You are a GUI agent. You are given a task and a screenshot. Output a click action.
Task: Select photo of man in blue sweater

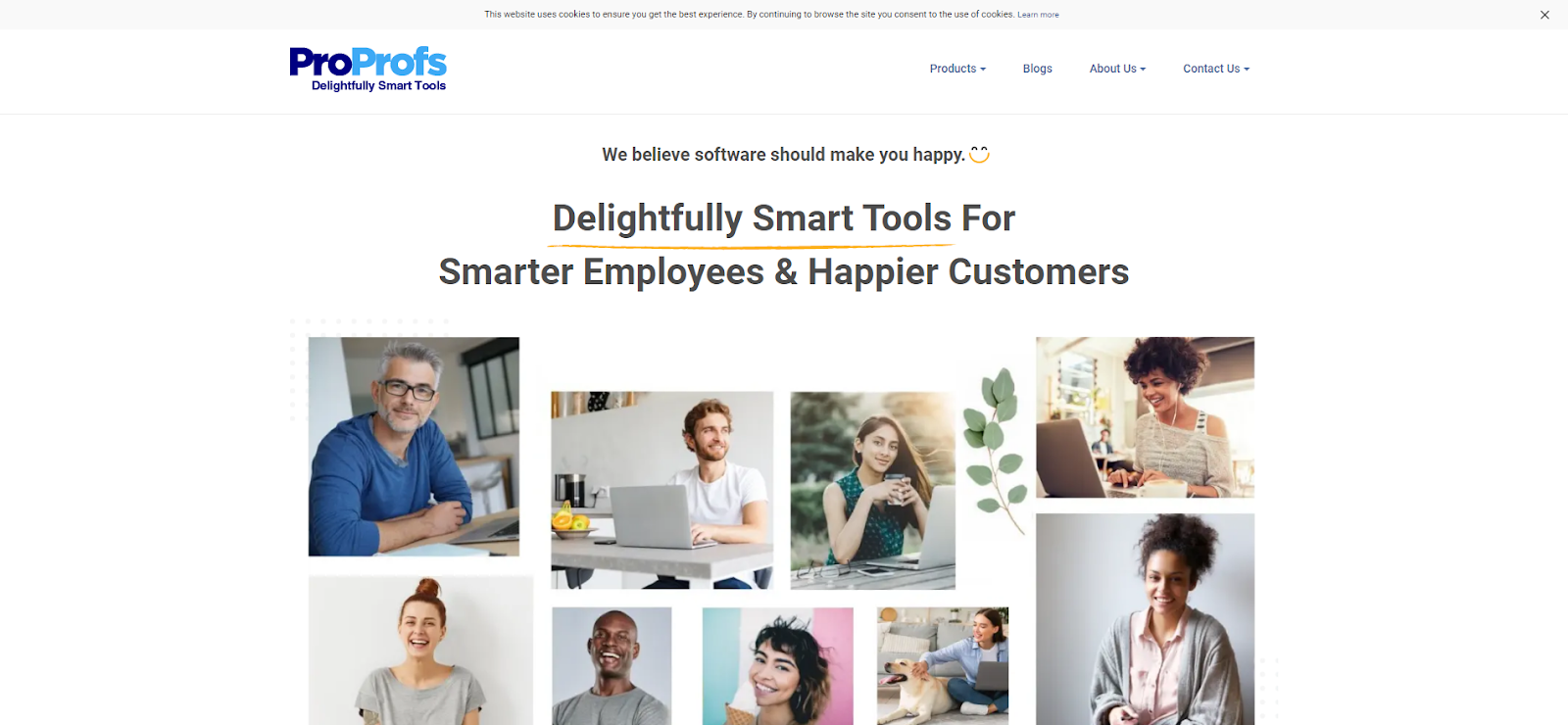414,447
